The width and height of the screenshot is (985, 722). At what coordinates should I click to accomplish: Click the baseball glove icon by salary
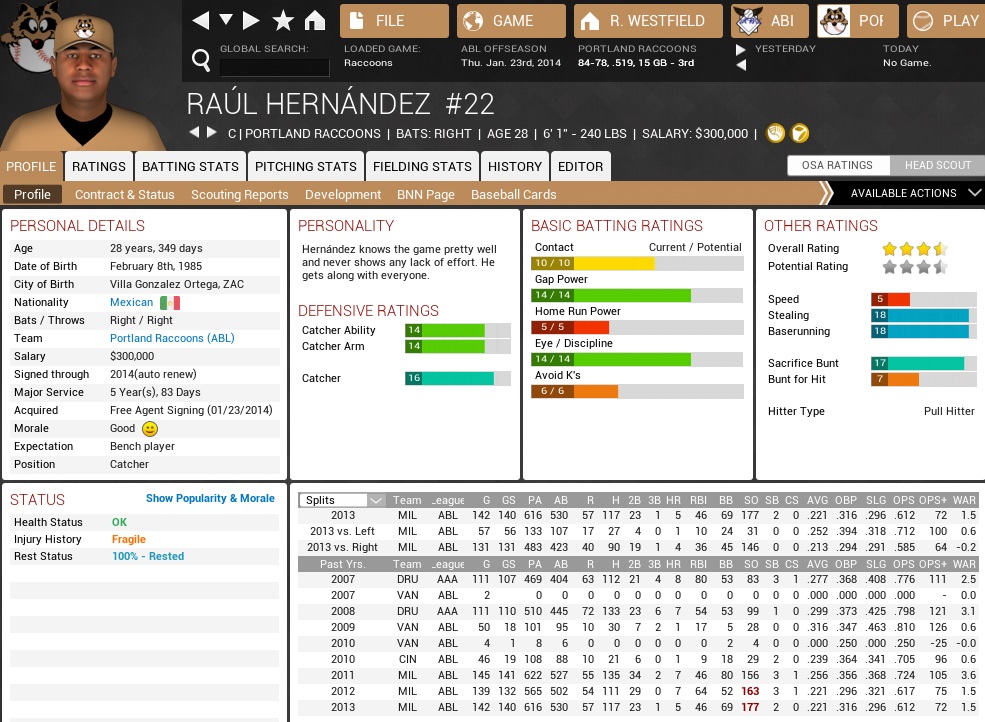point(775,133)
